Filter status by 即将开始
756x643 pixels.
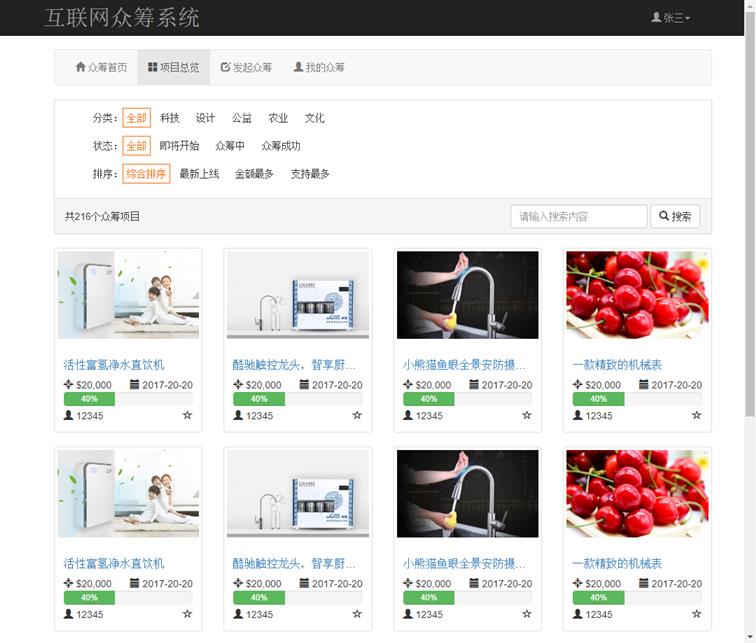(x=179, y=146)
